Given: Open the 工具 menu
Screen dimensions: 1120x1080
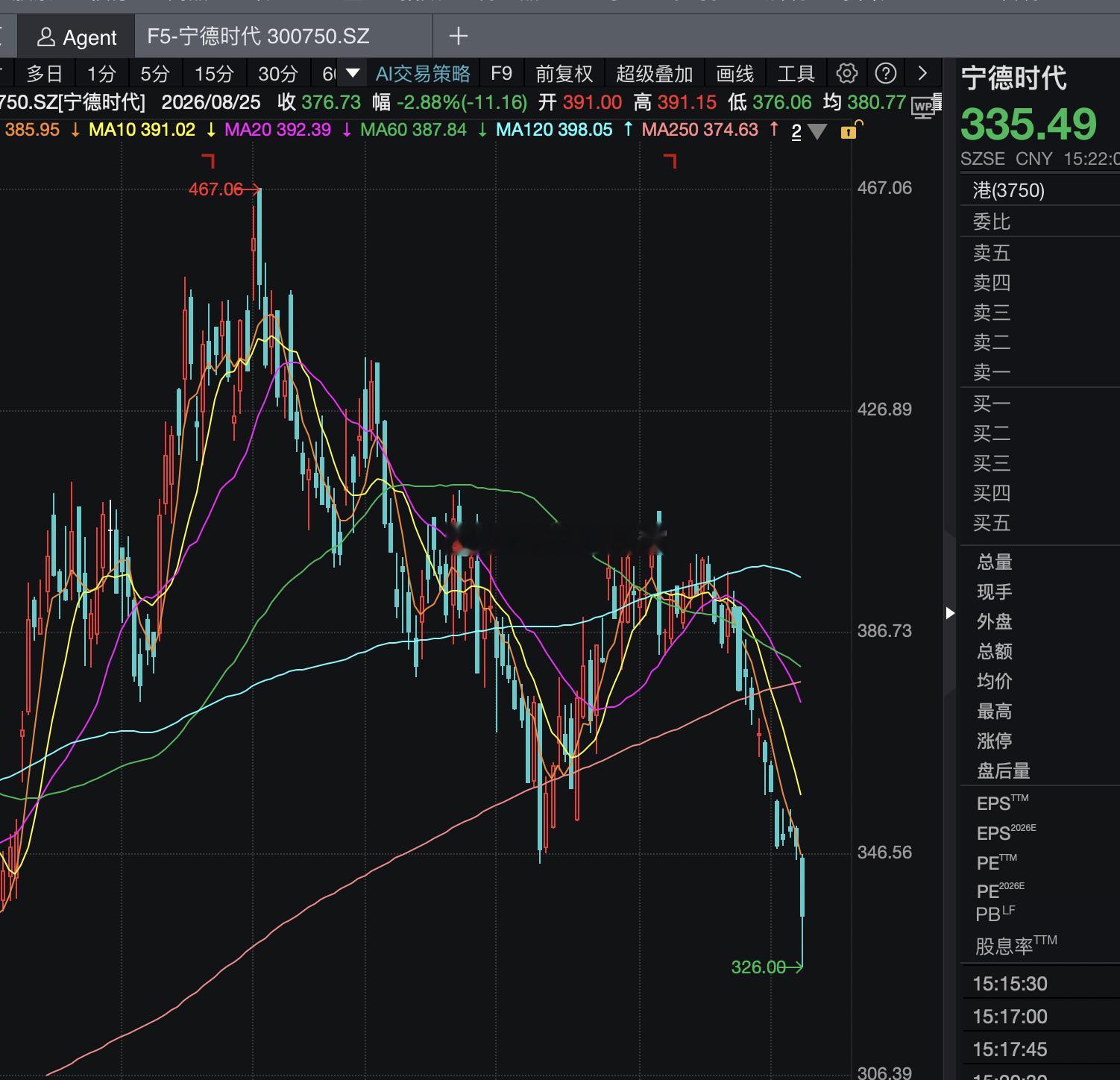Looking at the screenshot, I should click(796, 74).
